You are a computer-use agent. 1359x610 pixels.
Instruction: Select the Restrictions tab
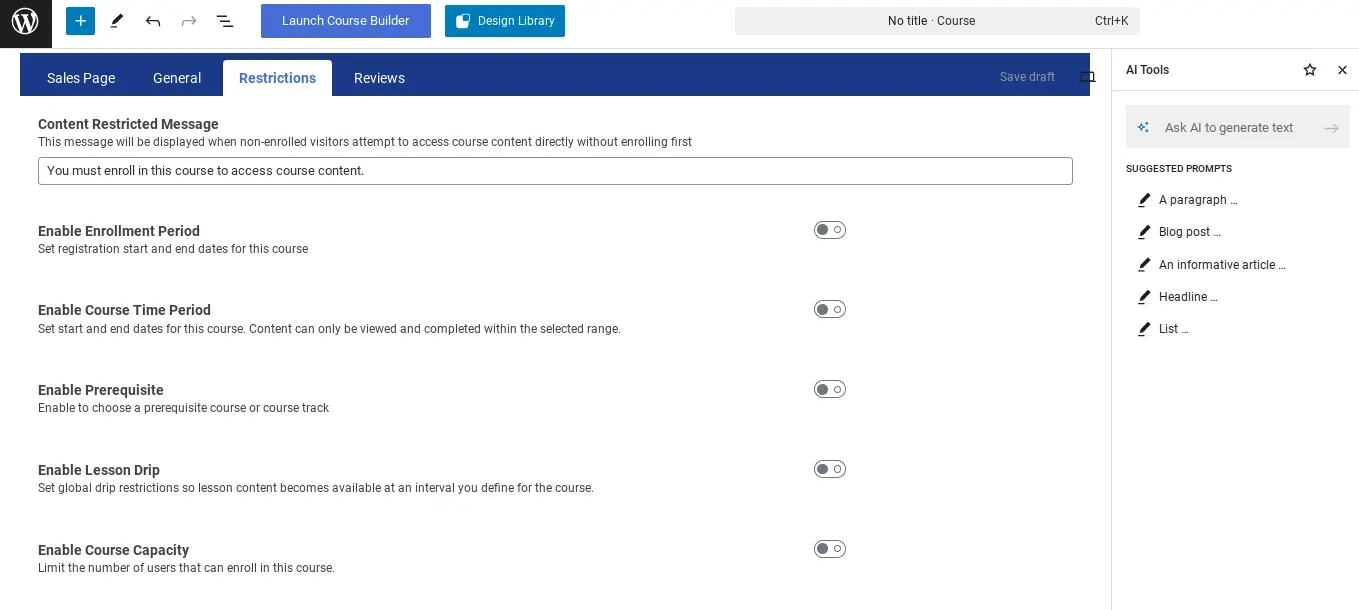277,78
